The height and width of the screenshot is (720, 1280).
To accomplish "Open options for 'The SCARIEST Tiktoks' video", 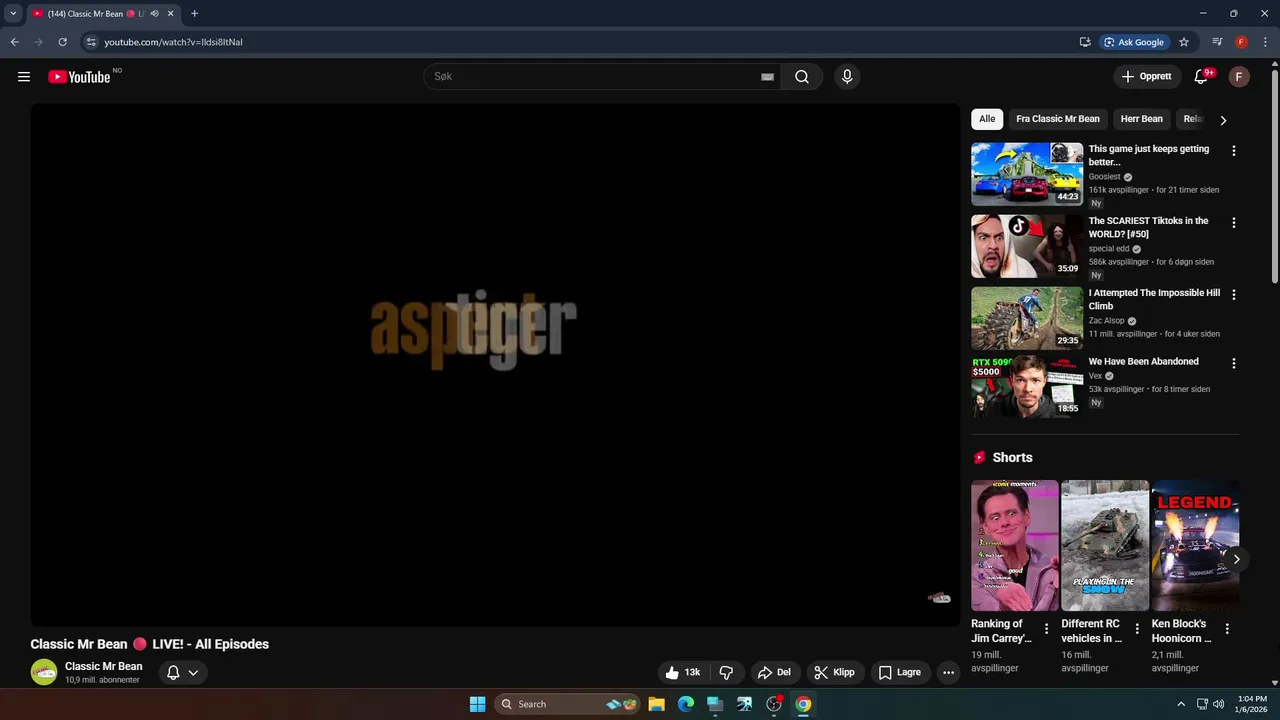I will point(1233,223).
